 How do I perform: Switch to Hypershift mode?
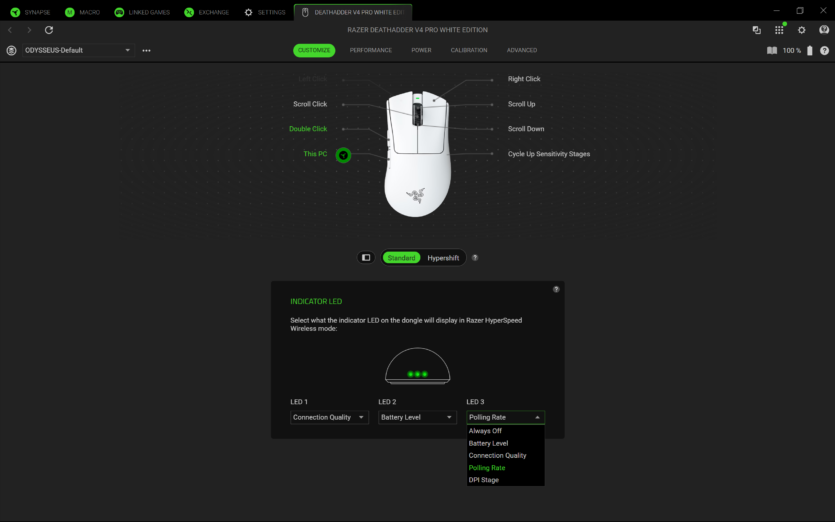pyautogui.click(x=443, y=258)
